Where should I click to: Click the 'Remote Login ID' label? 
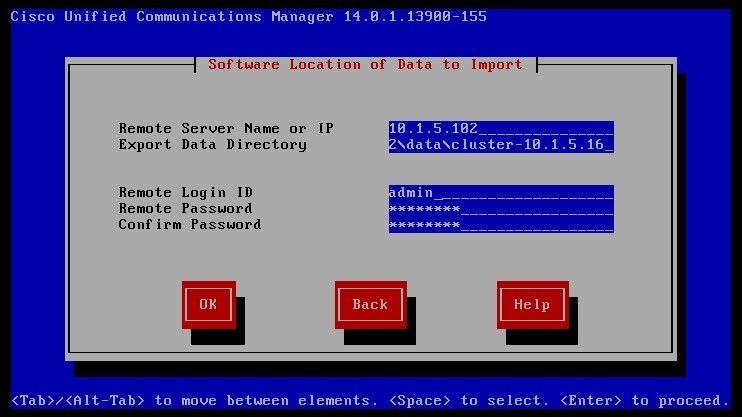pyautogui.click(x=186, y=193)
